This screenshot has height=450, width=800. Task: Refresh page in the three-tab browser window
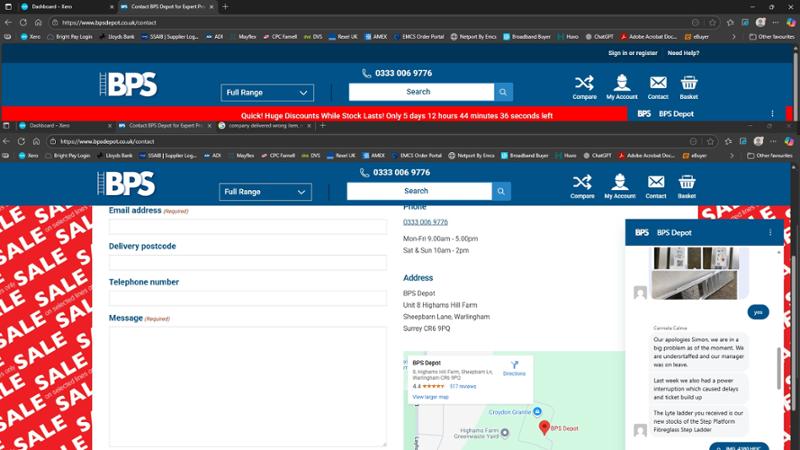tap(21, 141)
